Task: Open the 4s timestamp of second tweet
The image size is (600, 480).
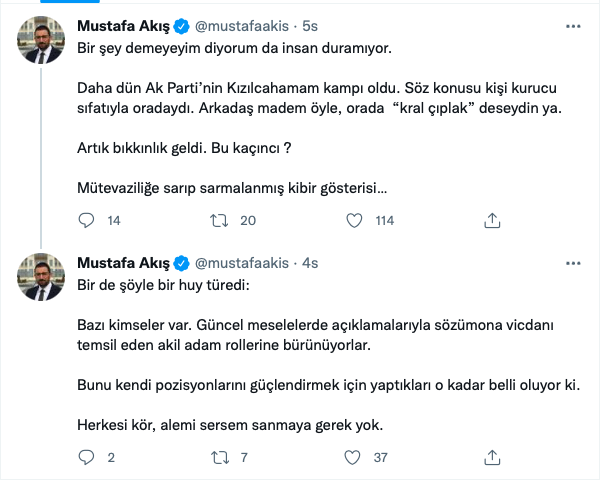Action: (x=309, y=263)
